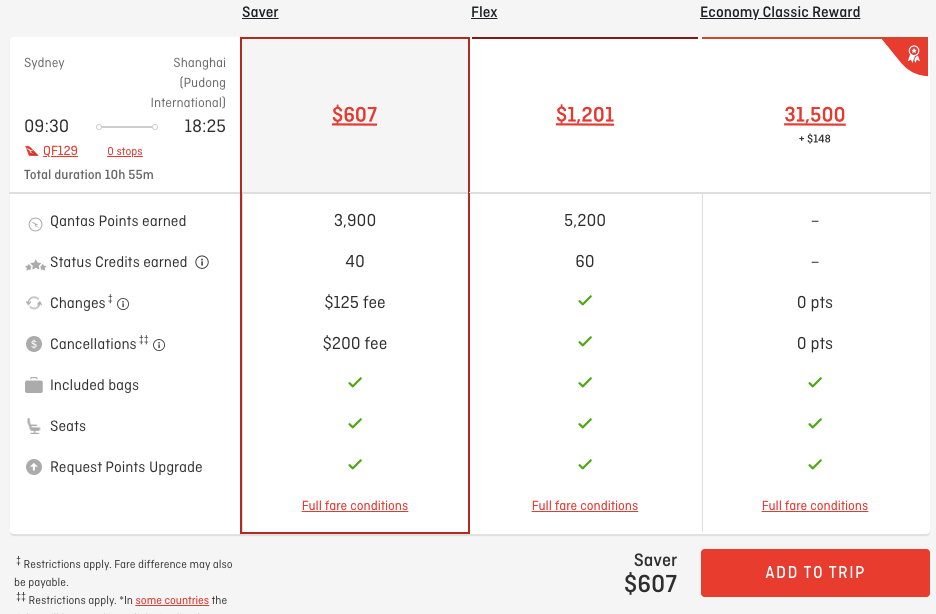Screen dimensions: 936x614
Task: Open the Flex column heading
Action: [x=484, y=12]
